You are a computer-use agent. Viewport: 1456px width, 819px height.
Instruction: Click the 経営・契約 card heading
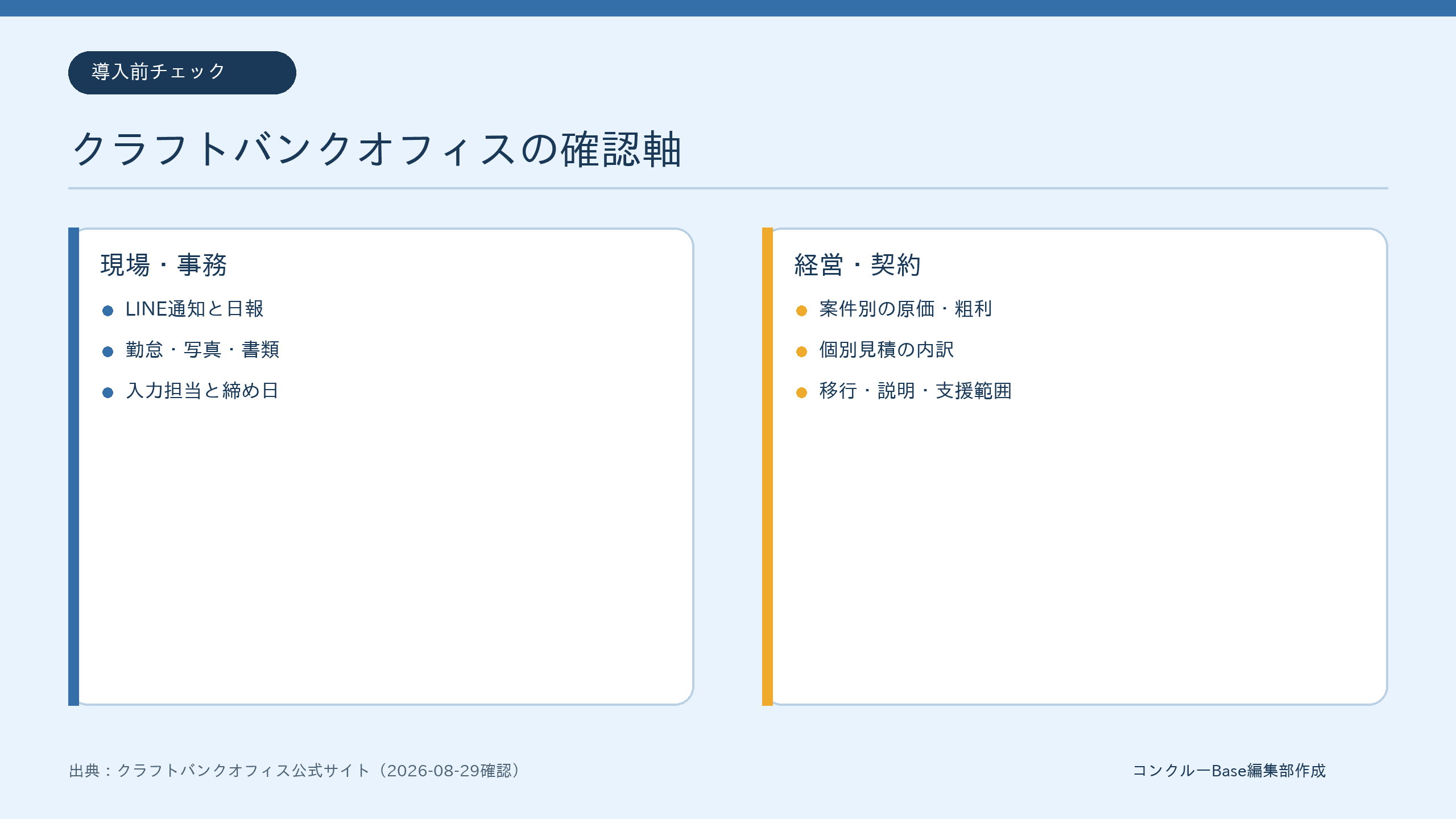[858, 265]
